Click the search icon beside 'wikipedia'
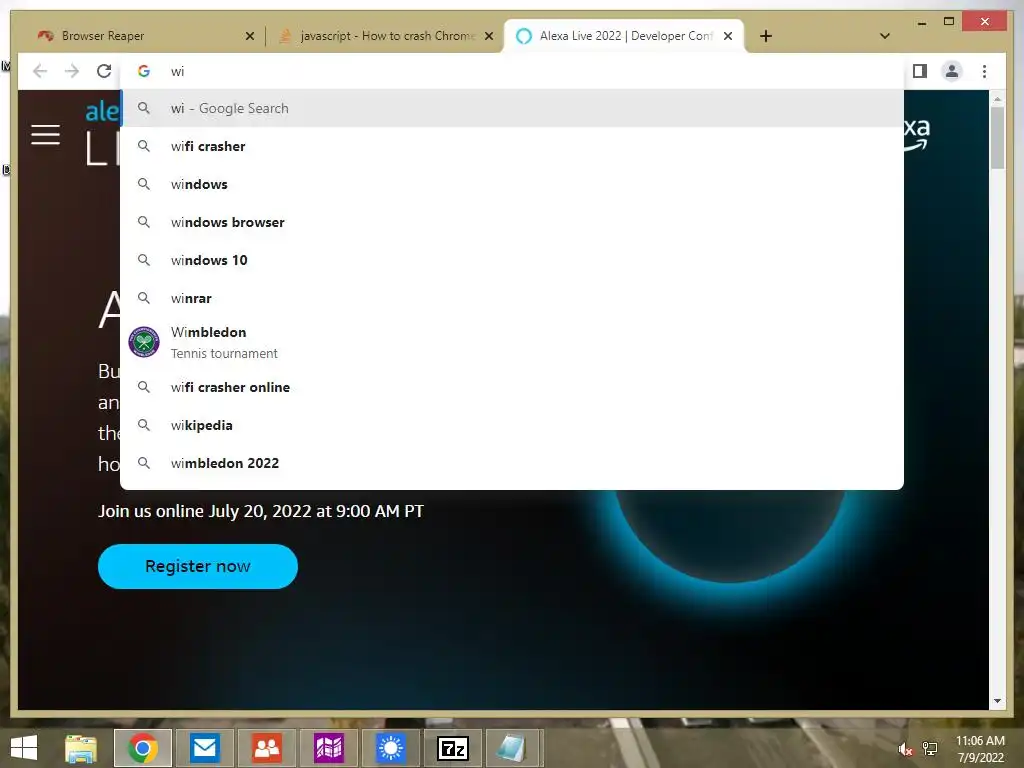1024x768 pixels. (x=144, y=425)
